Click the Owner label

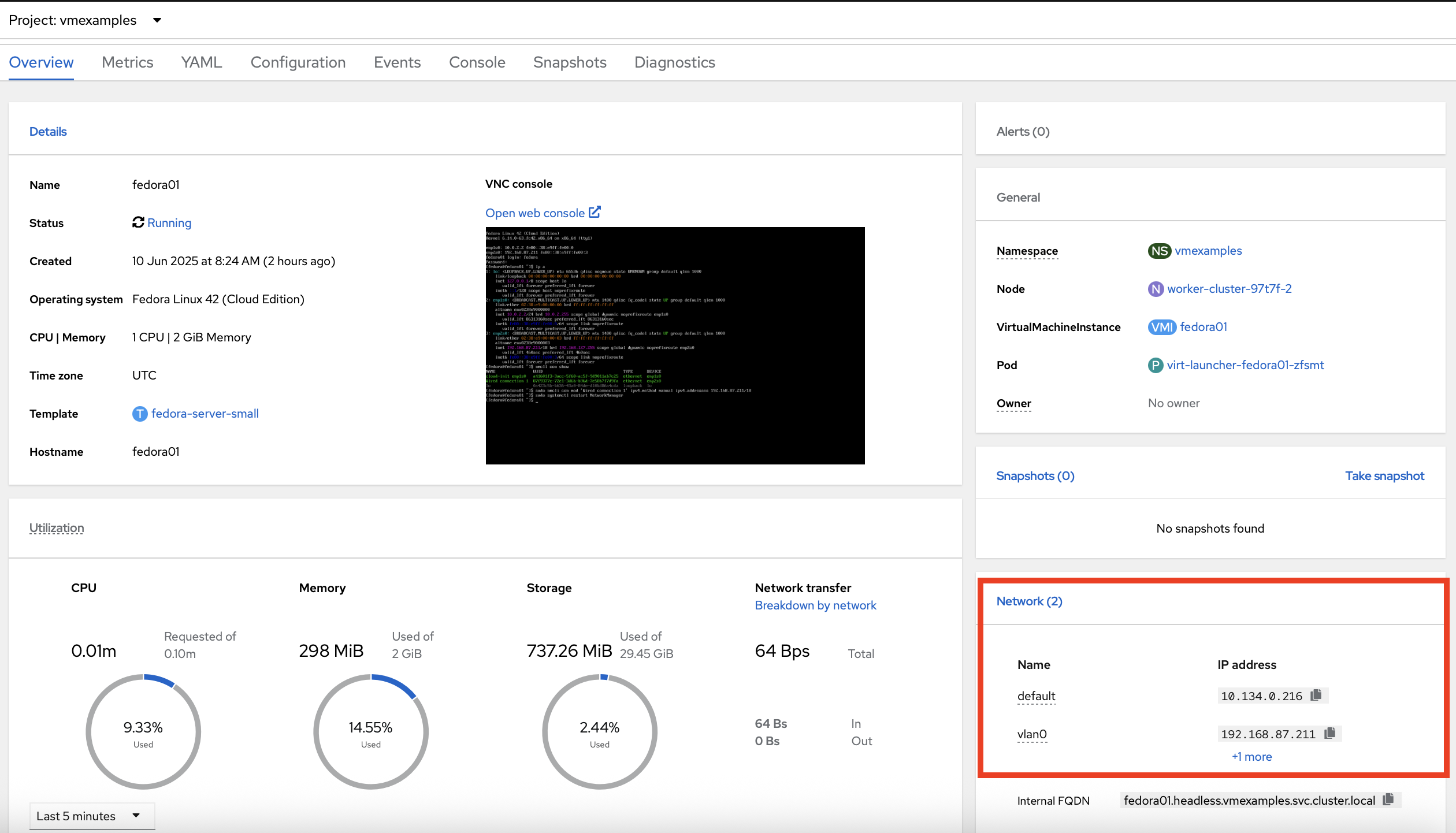coord(1014,403)
